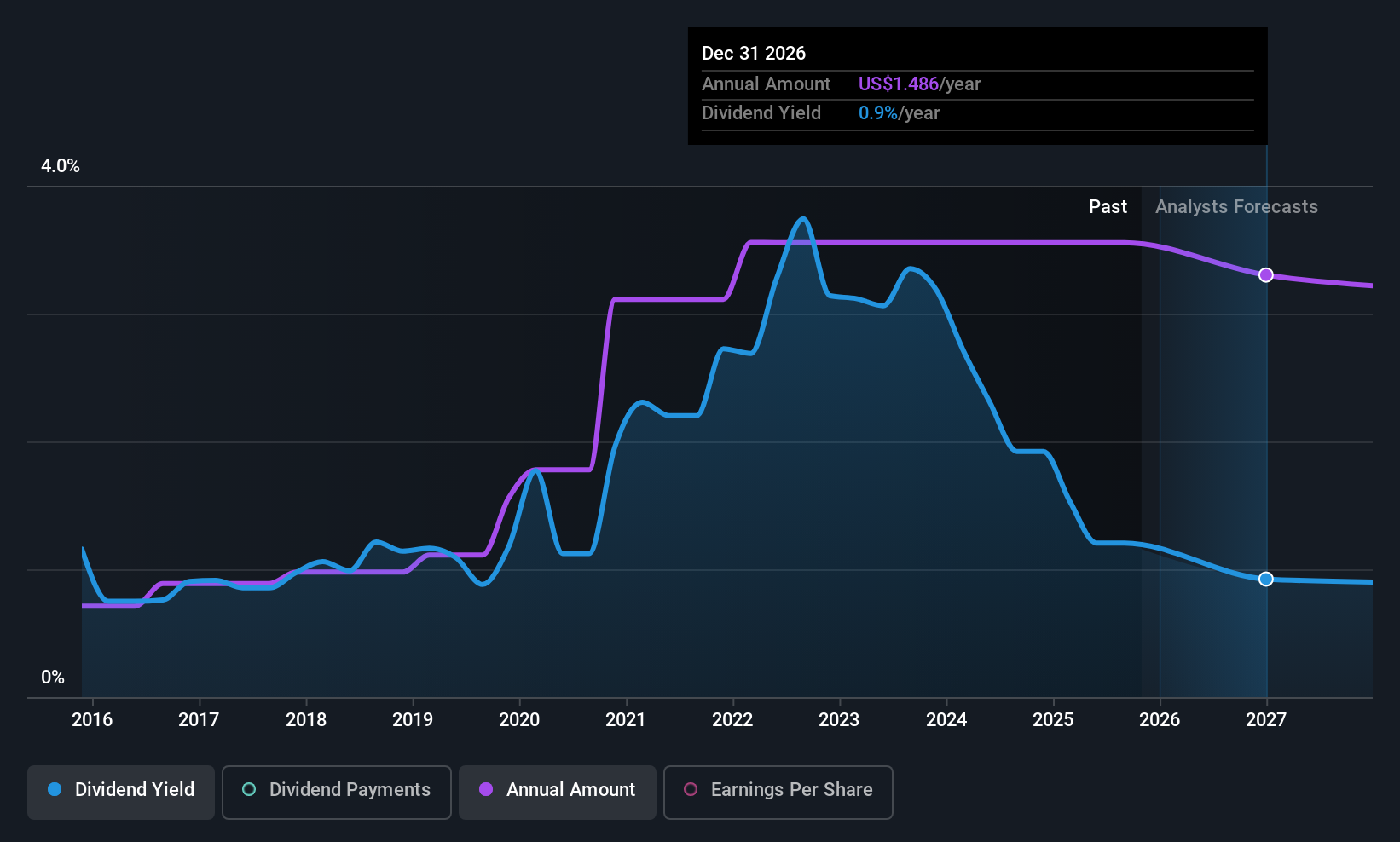Image resolution: width=1400 pixels, height=842 pixels.
Task: Click the Analysts Forecasts label
Action: (x=1236, y=207)
